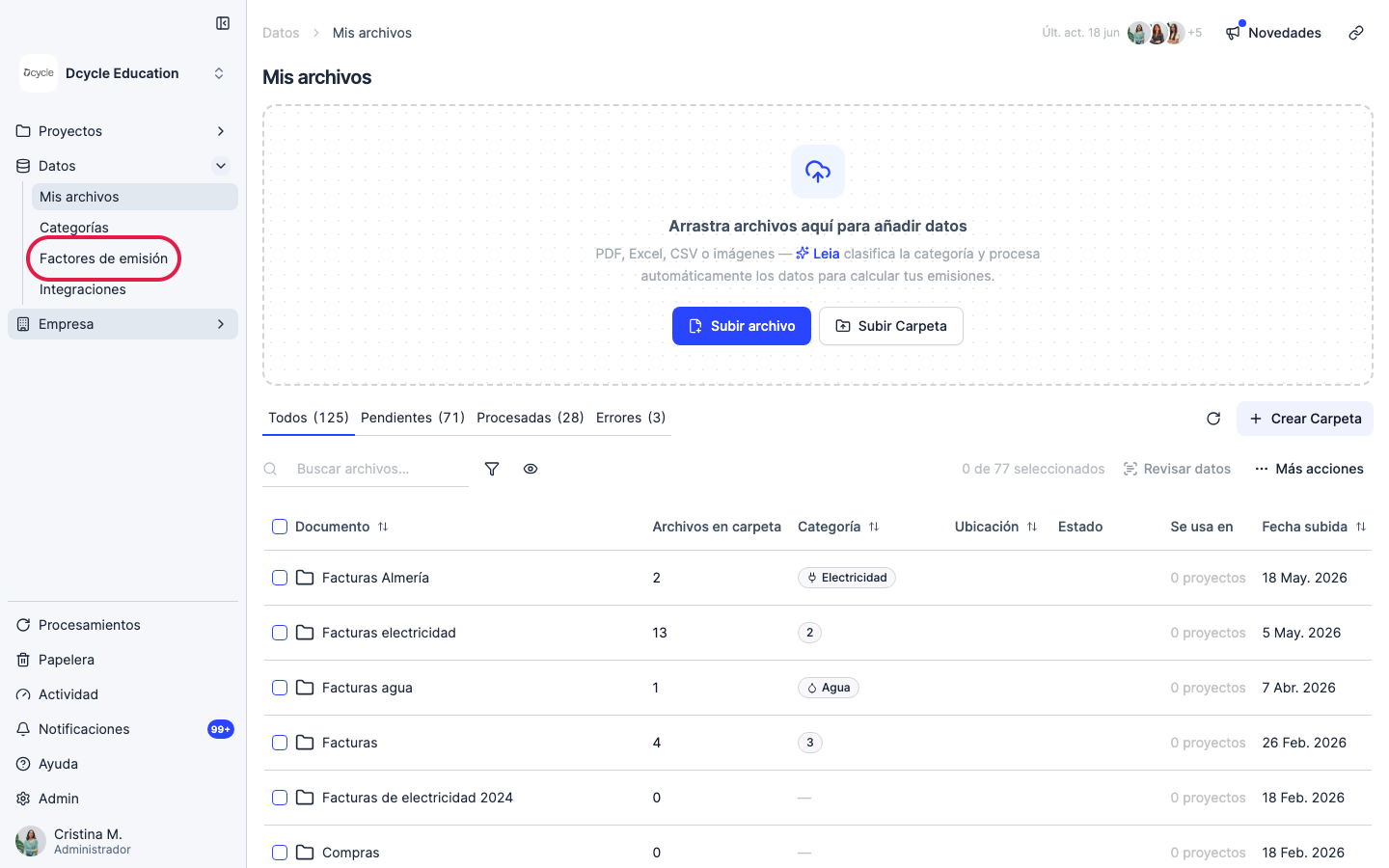Open Admin gear icon
Viewport: 1389px width, 868px height.
[x=23, y=799]
